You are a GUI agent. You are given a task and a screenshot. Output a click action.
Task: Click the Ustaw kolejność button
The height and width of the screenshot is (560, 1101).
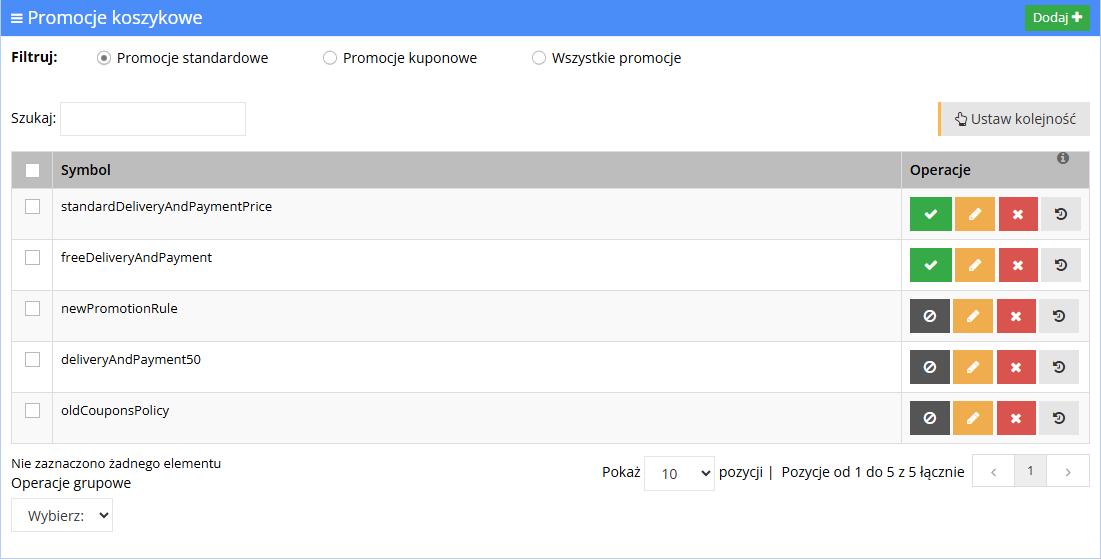[x=1015, y=119]
